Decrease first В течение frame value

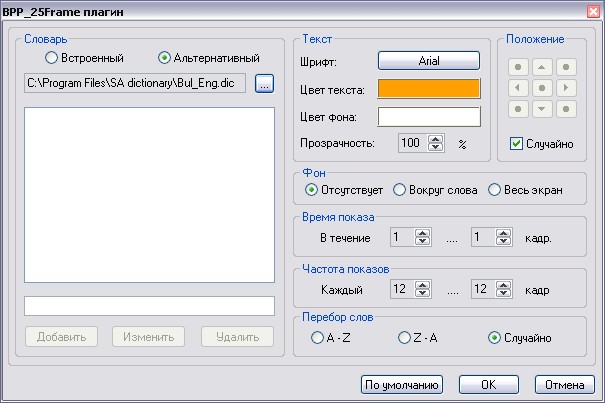tap(422, 241)
